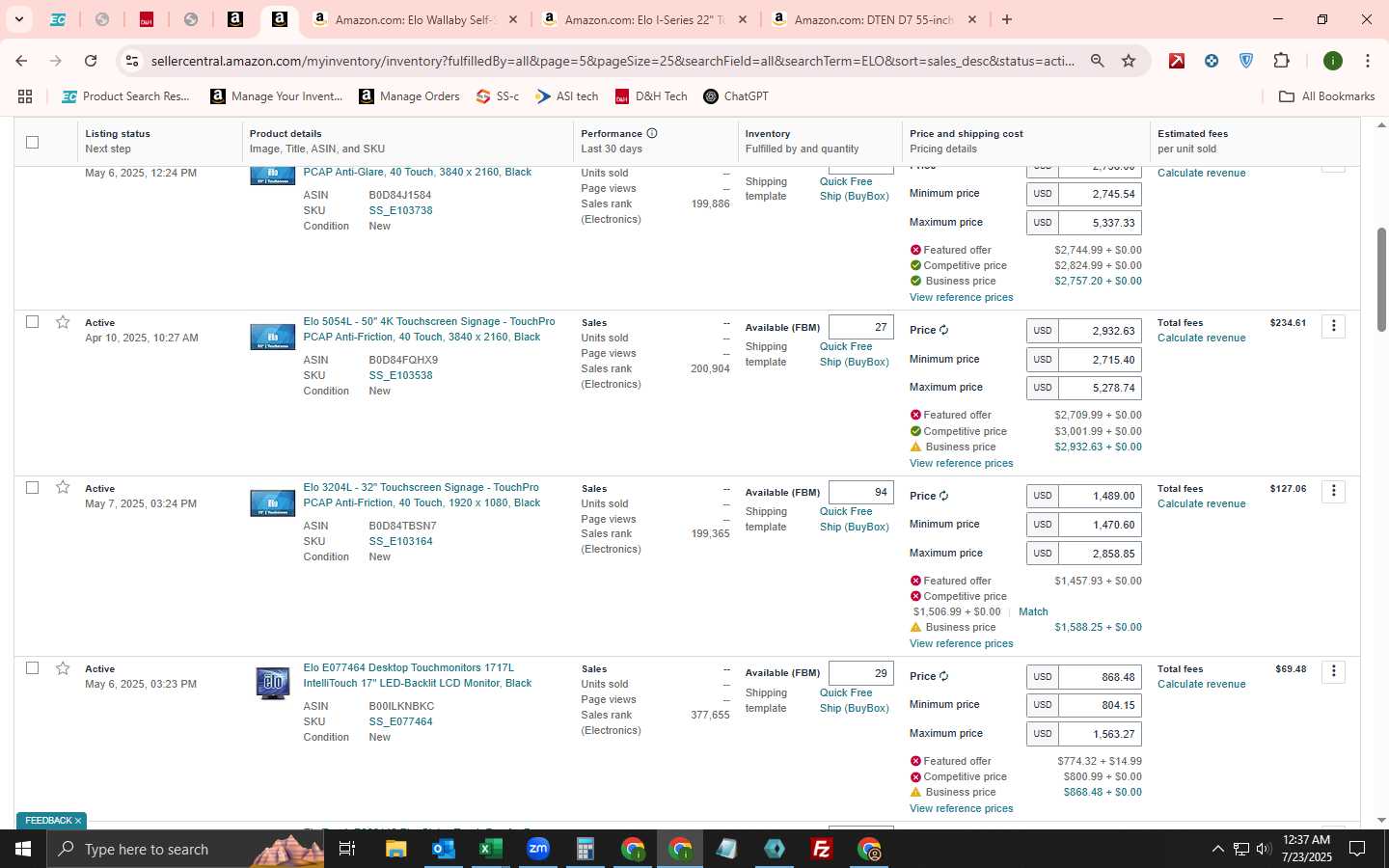This screenshot has width=1389, height=868.
Task: Open the Manage Orders bookmark
Action: tap(409, 96)
